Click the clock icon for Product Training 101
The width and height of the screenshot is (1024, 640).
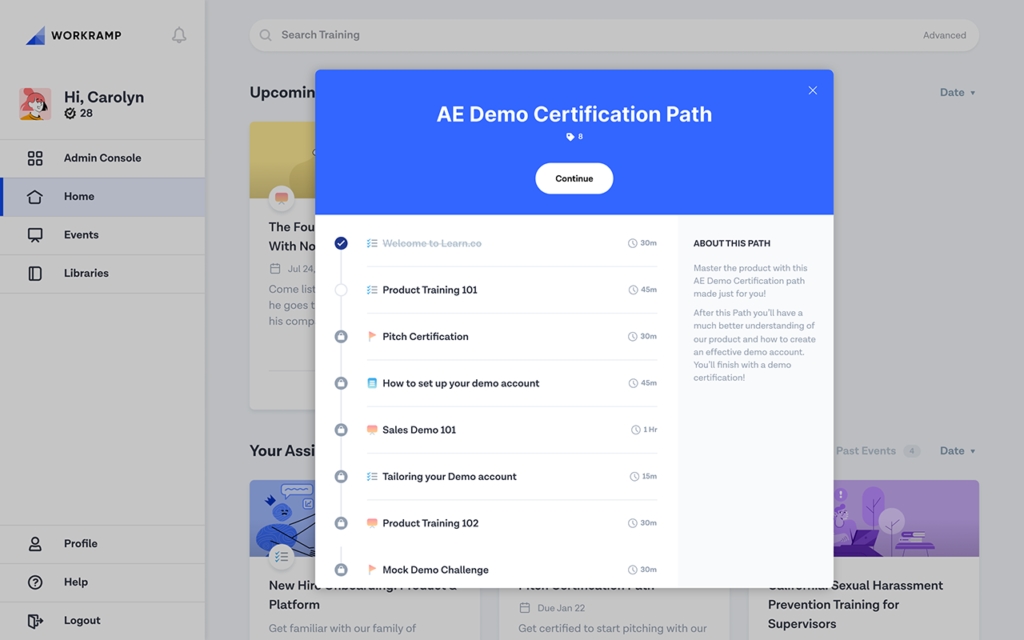click(x=633, y=290)
